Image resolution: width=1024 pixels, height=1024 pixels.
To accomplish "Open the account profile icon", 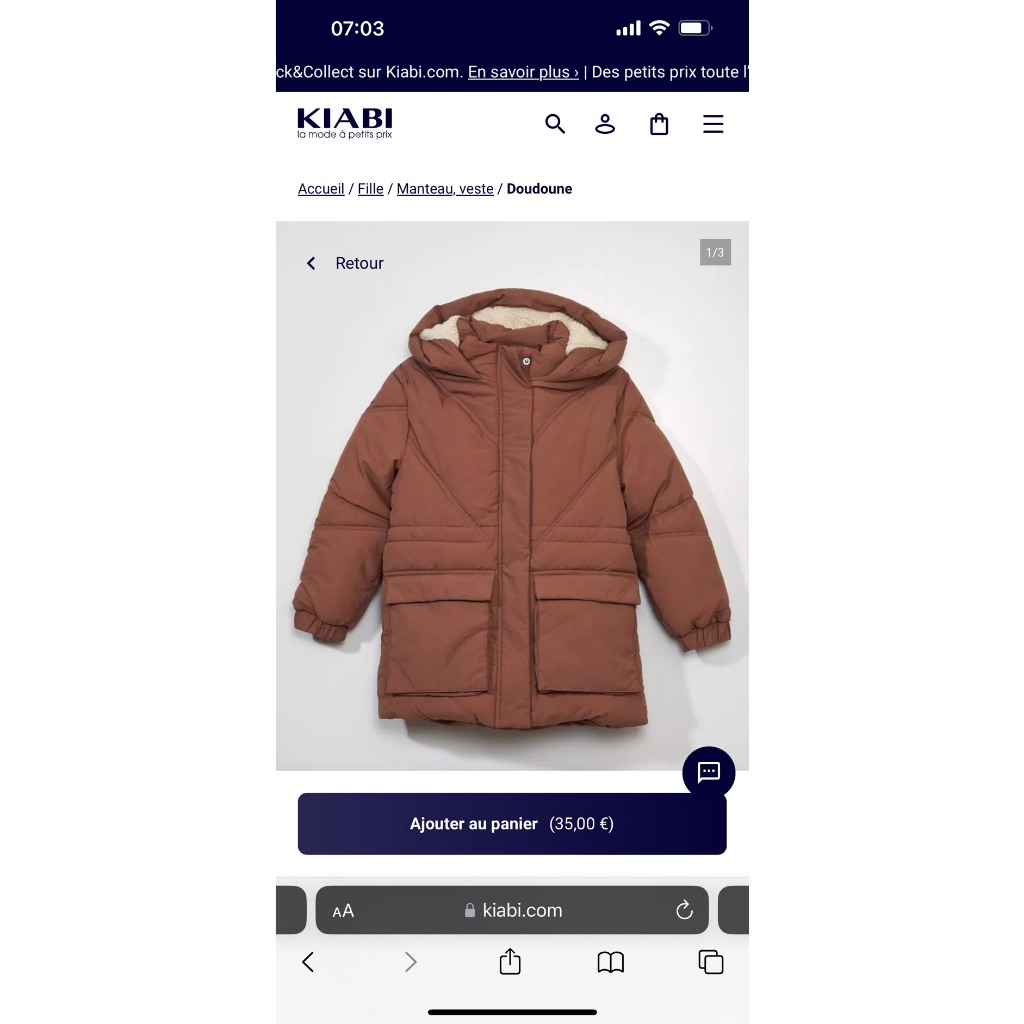I will pos(605,124).
